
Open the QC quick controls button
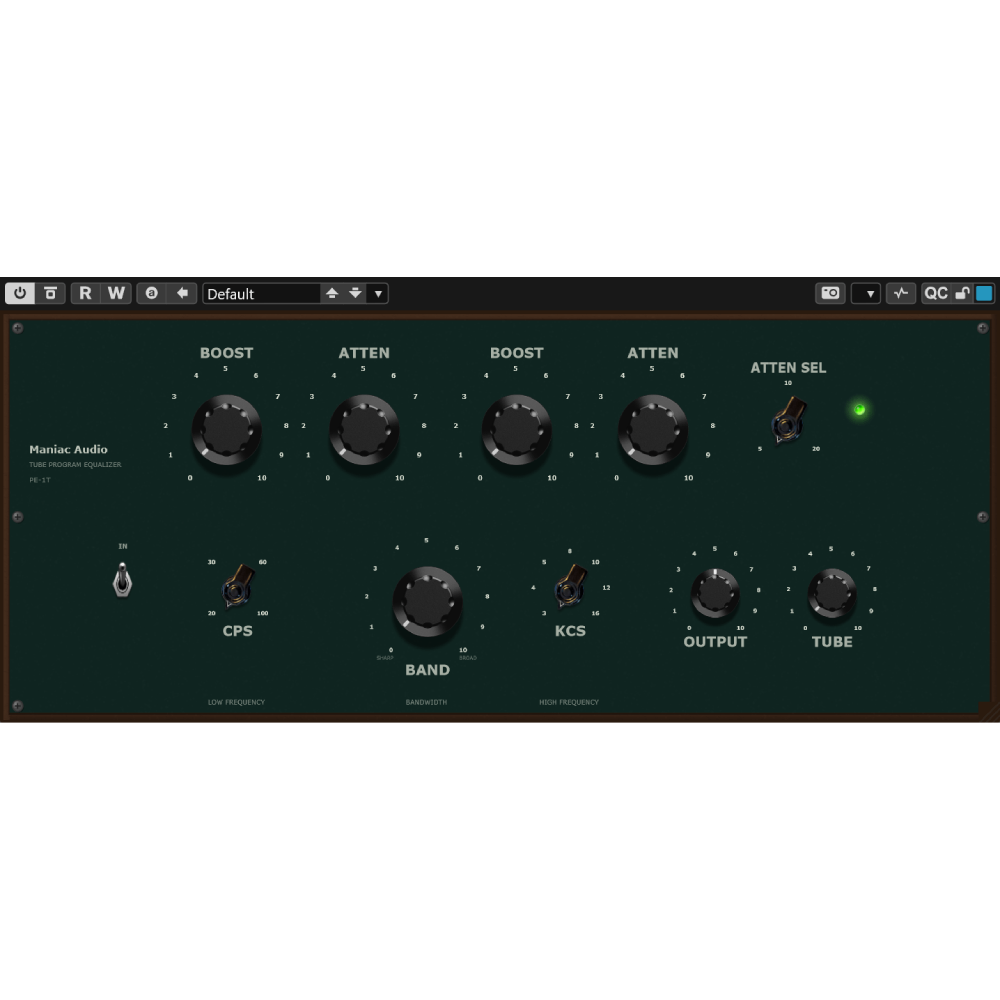coord(935,293)
